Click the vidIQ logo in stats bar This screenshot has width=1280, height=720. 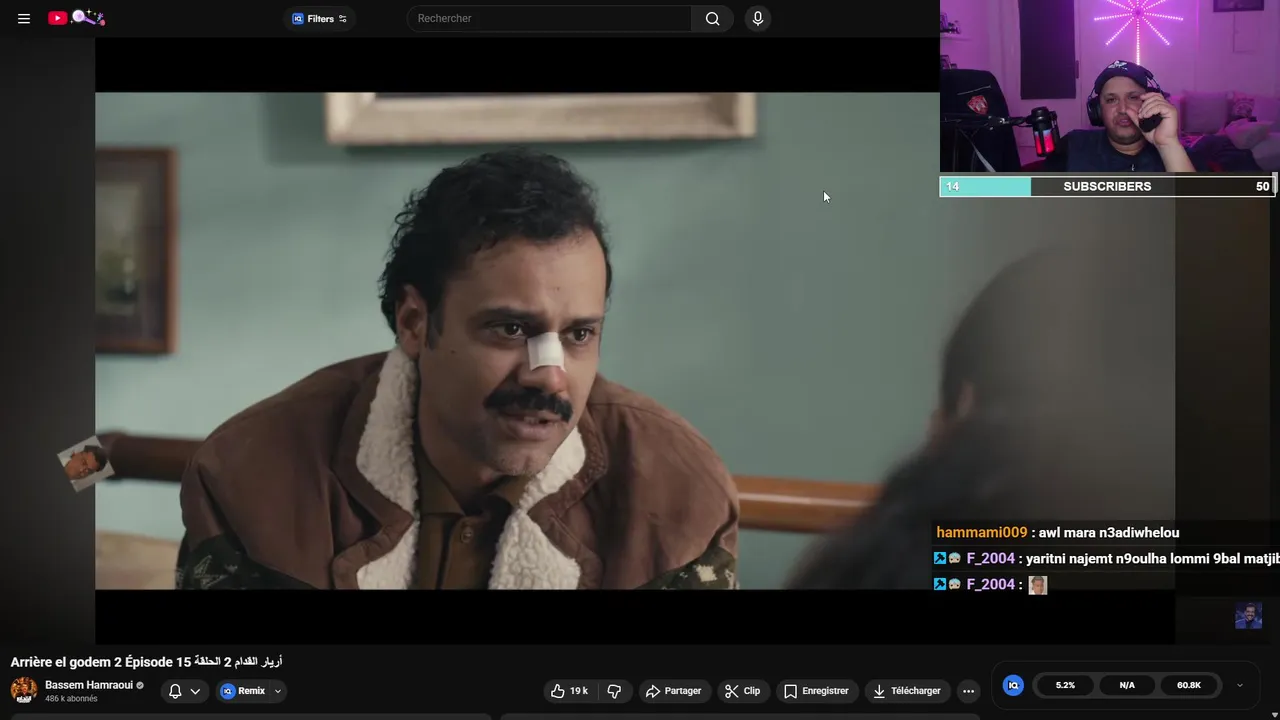[x=1013, y=685]
